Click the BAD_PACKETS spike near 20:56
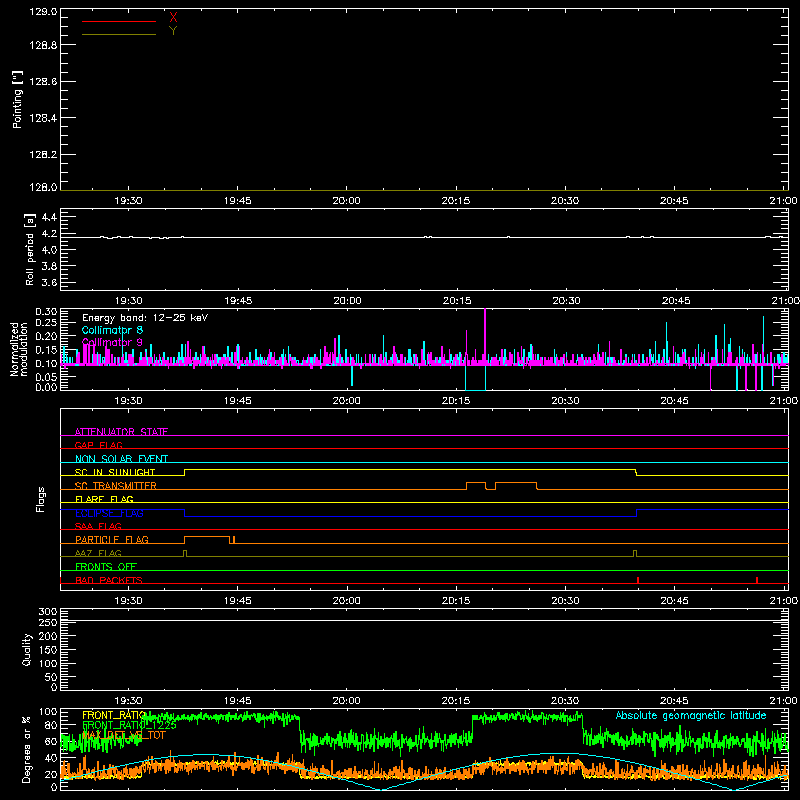The height and width of the screenshot is (800, 800). [757, 580]
